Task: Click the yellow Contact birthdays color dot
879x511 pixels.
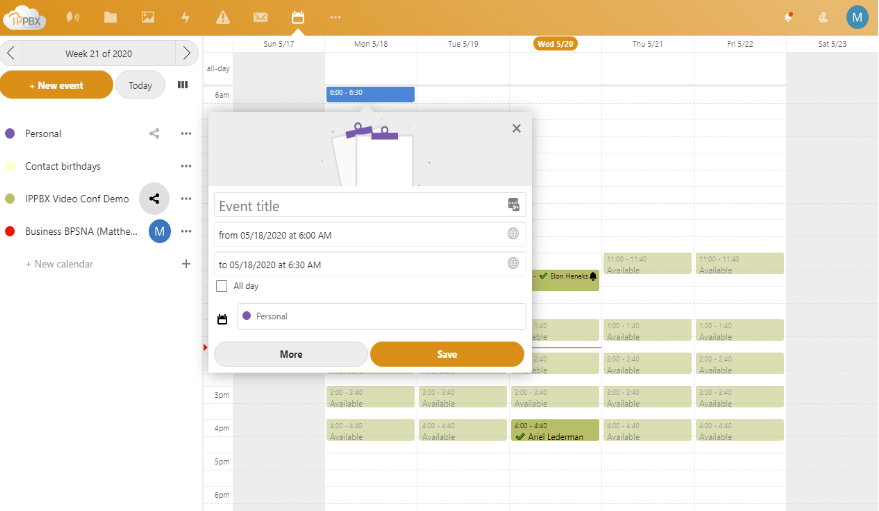Action: coord(10,166)
